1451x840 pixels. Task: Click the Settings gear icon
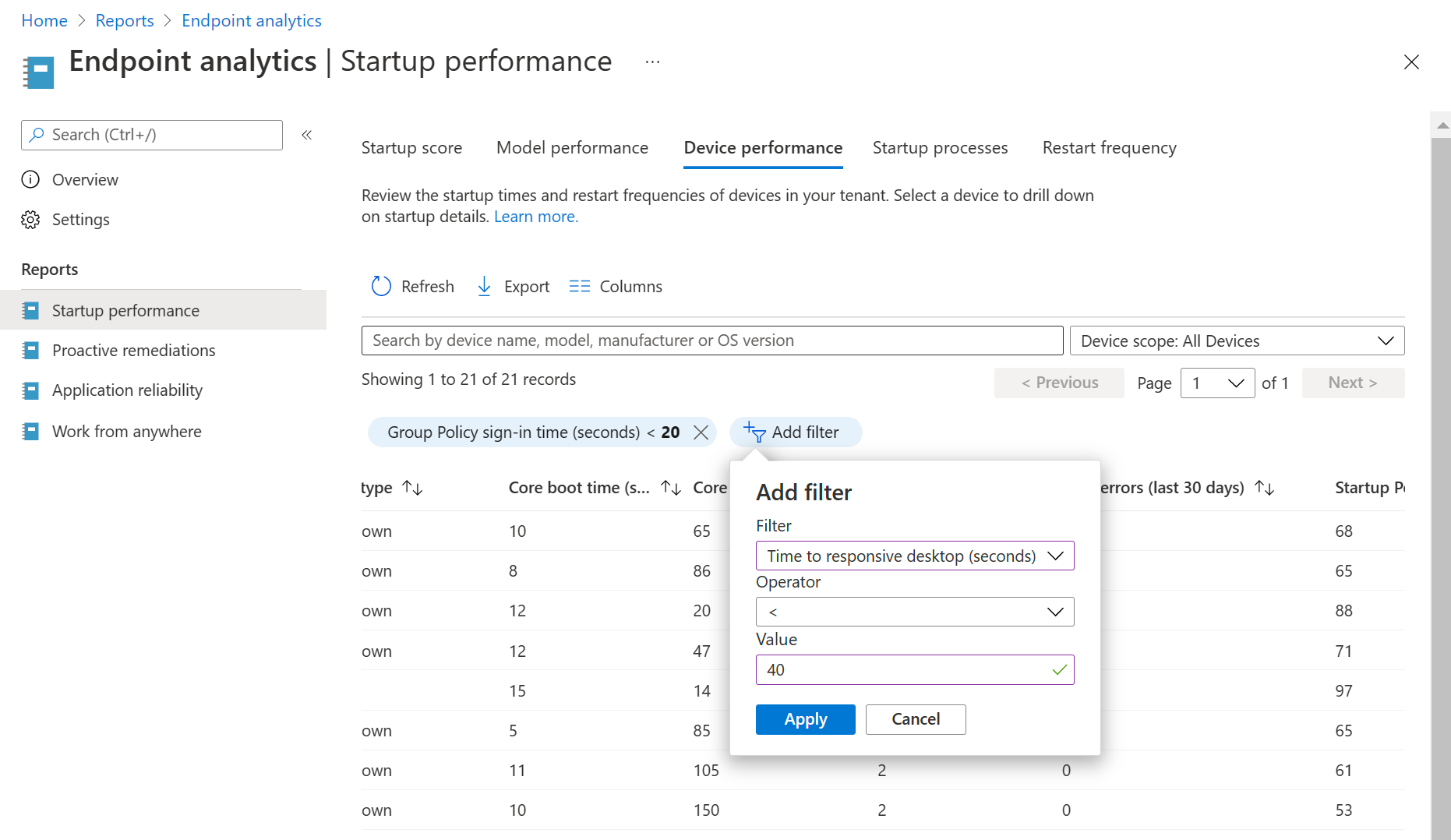[x=30, y=219]
